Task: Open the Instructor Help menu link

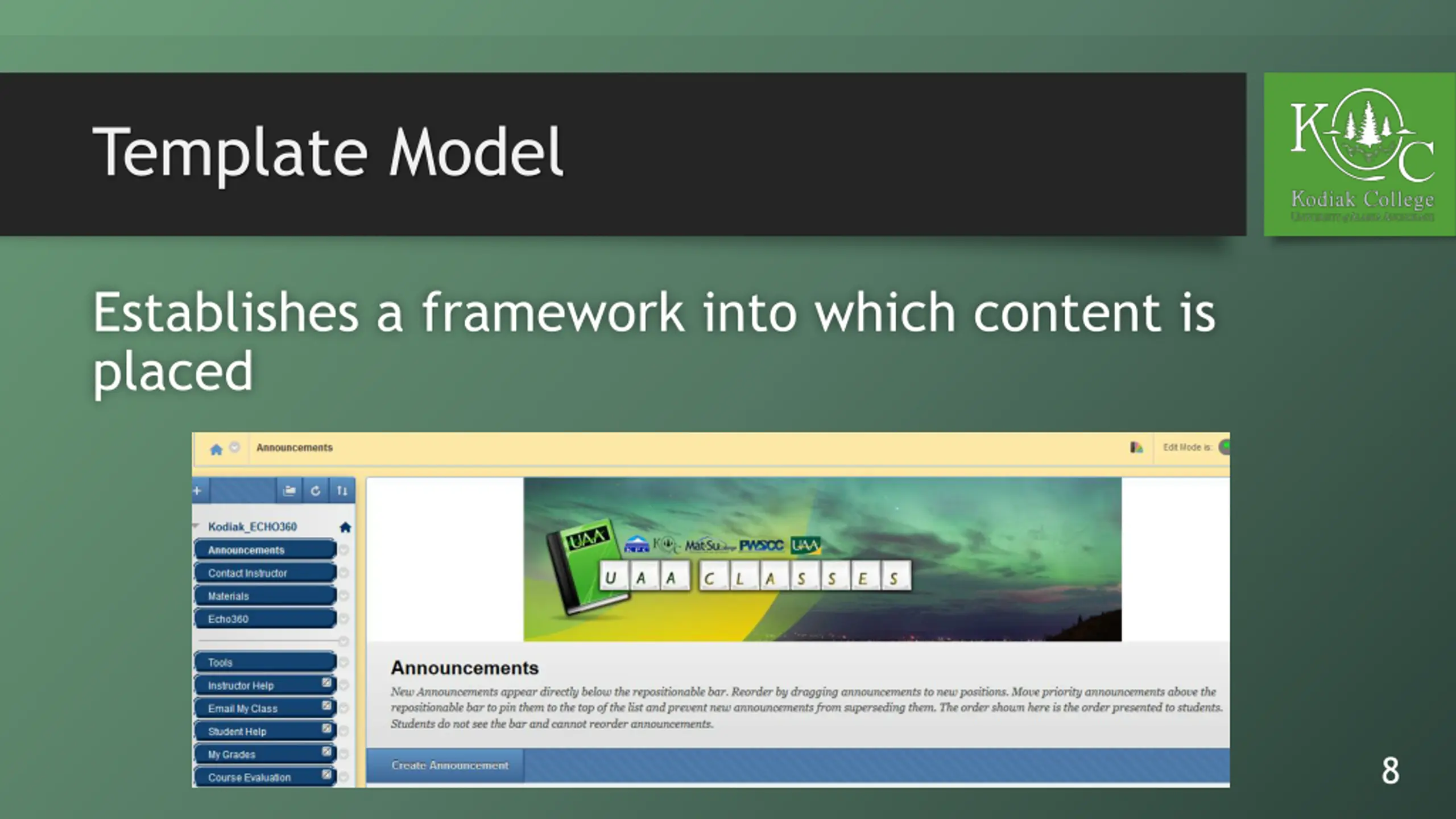Action: 265,685
